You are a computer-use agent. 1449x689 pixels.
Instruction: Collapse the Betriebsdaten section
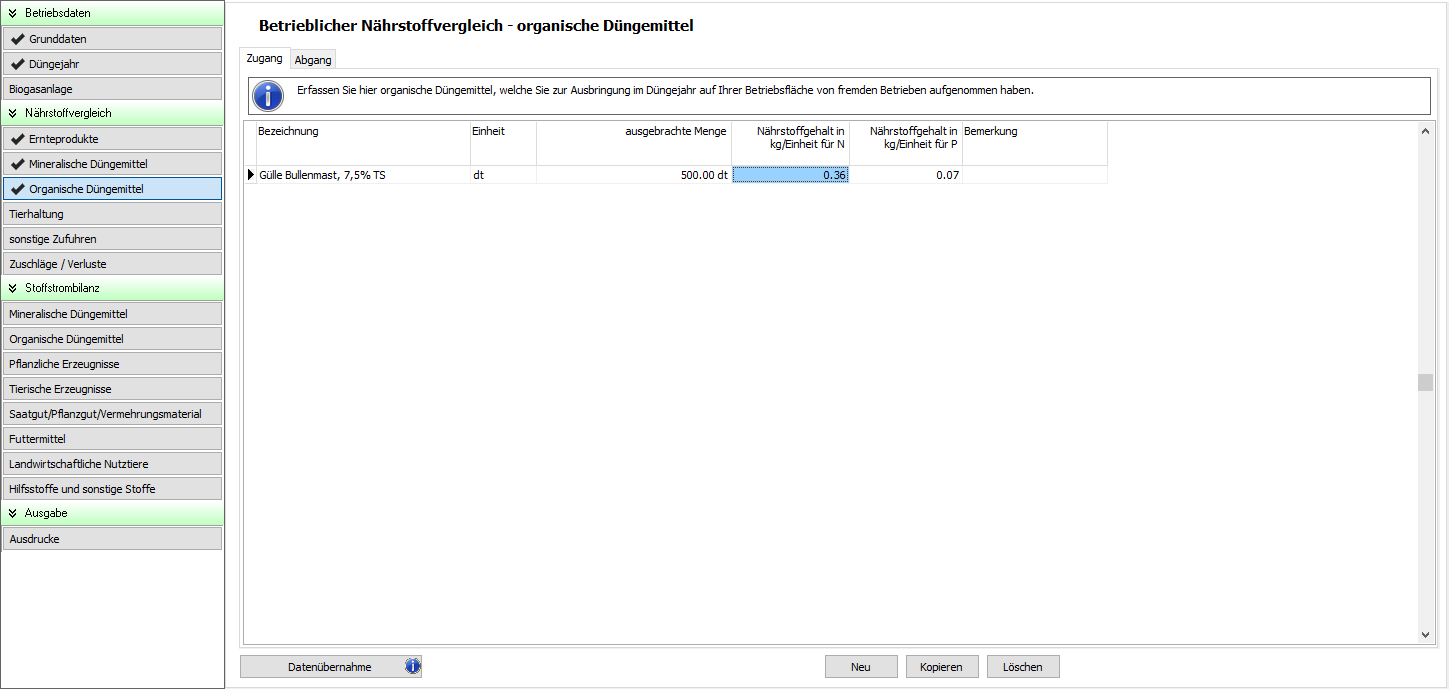click(x=13, y=13)
